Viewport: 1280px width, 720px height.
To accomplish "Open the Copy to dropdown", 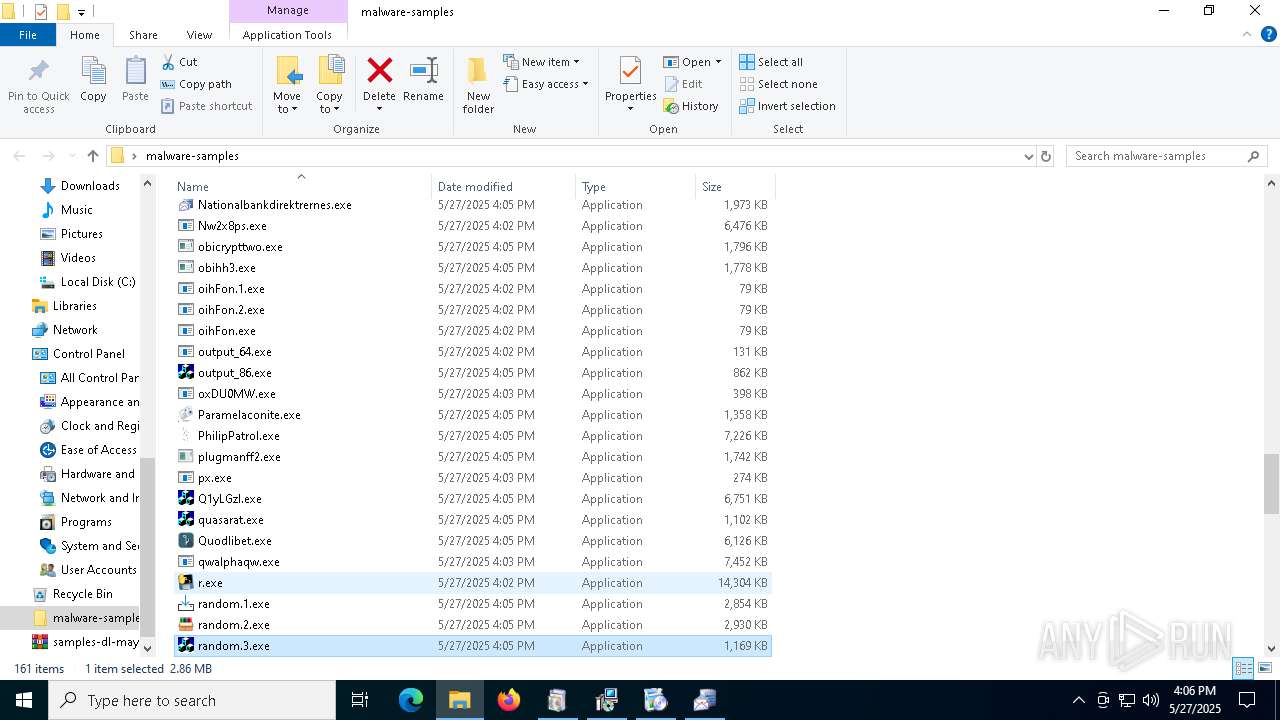I will [x=329, y=103].
